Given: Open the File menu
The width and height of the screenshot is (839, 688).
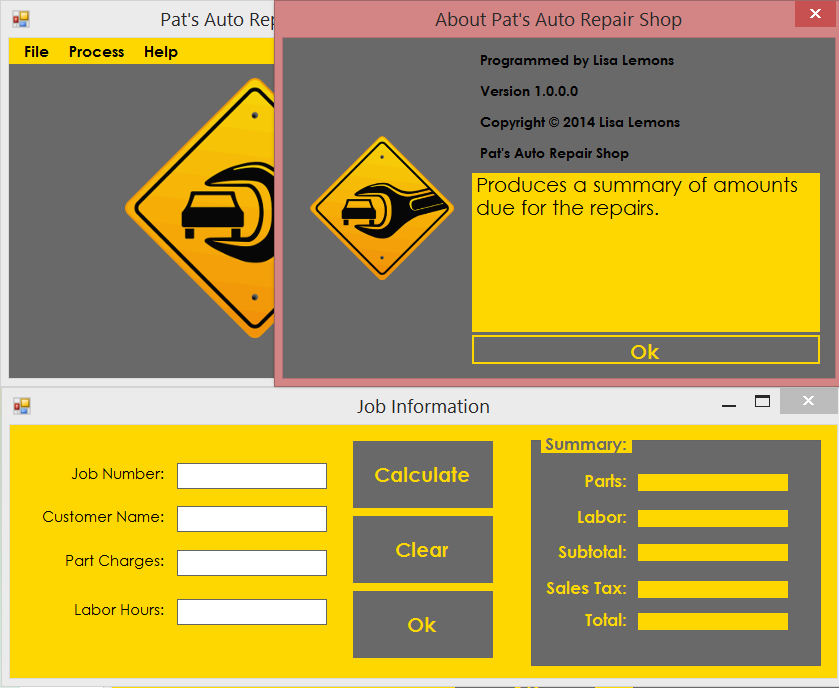Looking at the screenshot, I should (x=36, y=52).
